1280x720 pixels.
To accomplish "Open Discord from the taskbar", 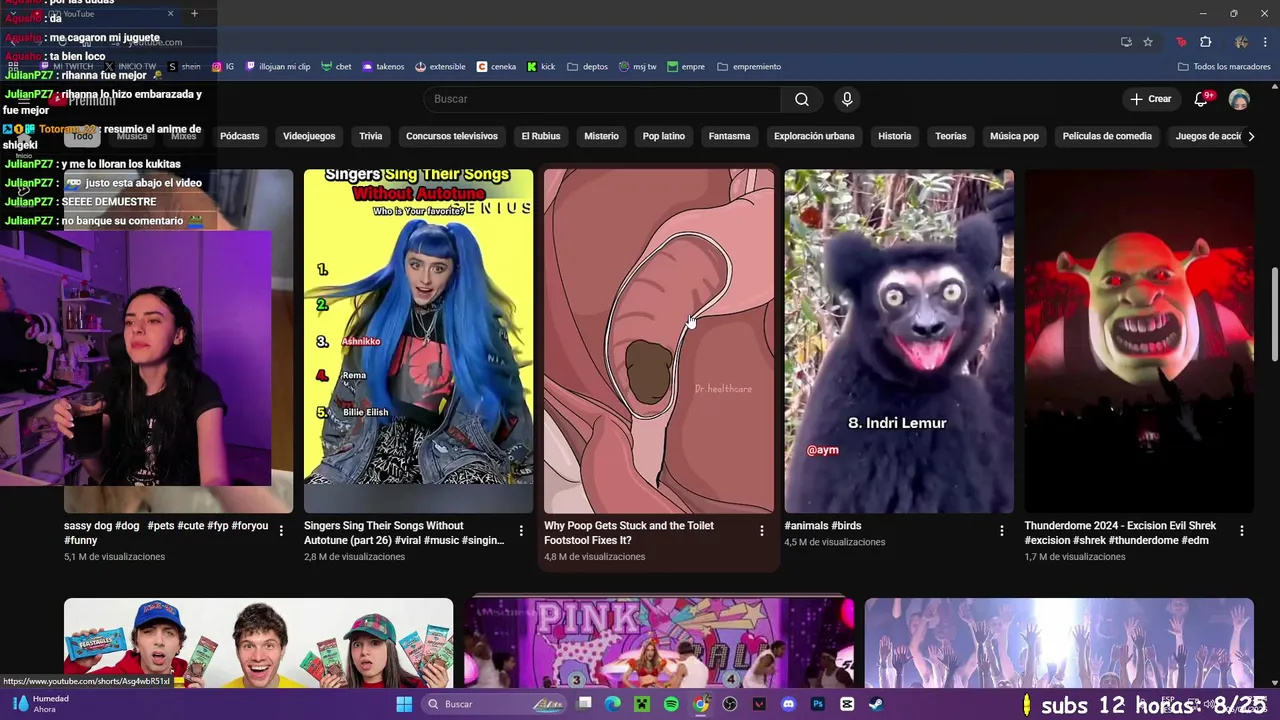I will click(x=789, y=704).
